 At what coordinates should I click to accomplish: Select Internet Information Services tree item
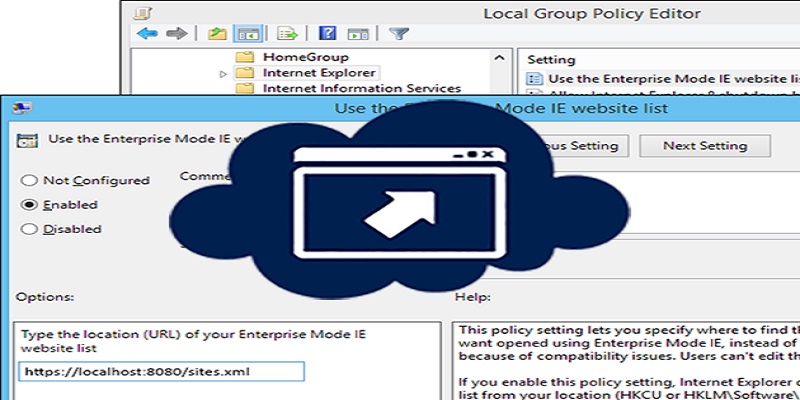coord(362,89)
